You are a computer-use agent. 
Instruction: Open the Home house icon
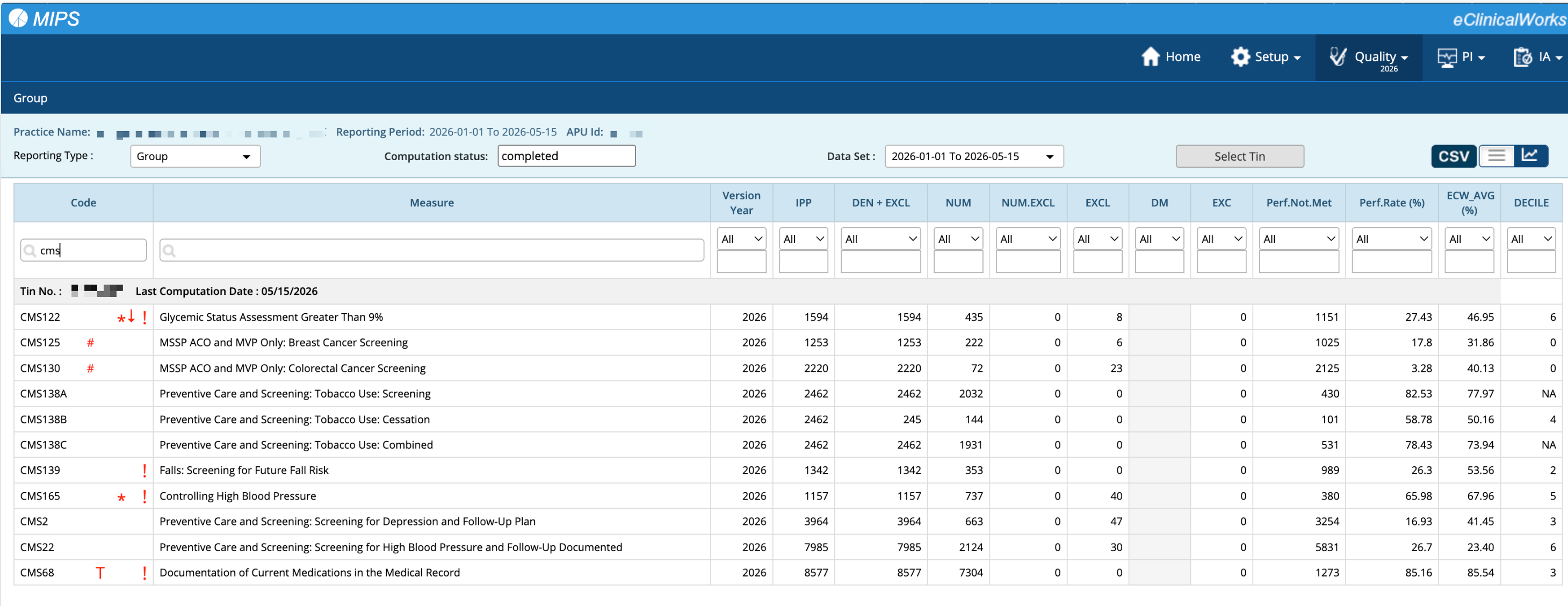pyautogui.click(x=1151, y=56)
